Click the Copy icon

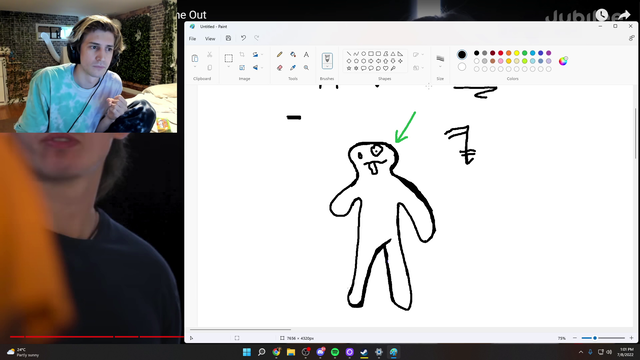209,68
